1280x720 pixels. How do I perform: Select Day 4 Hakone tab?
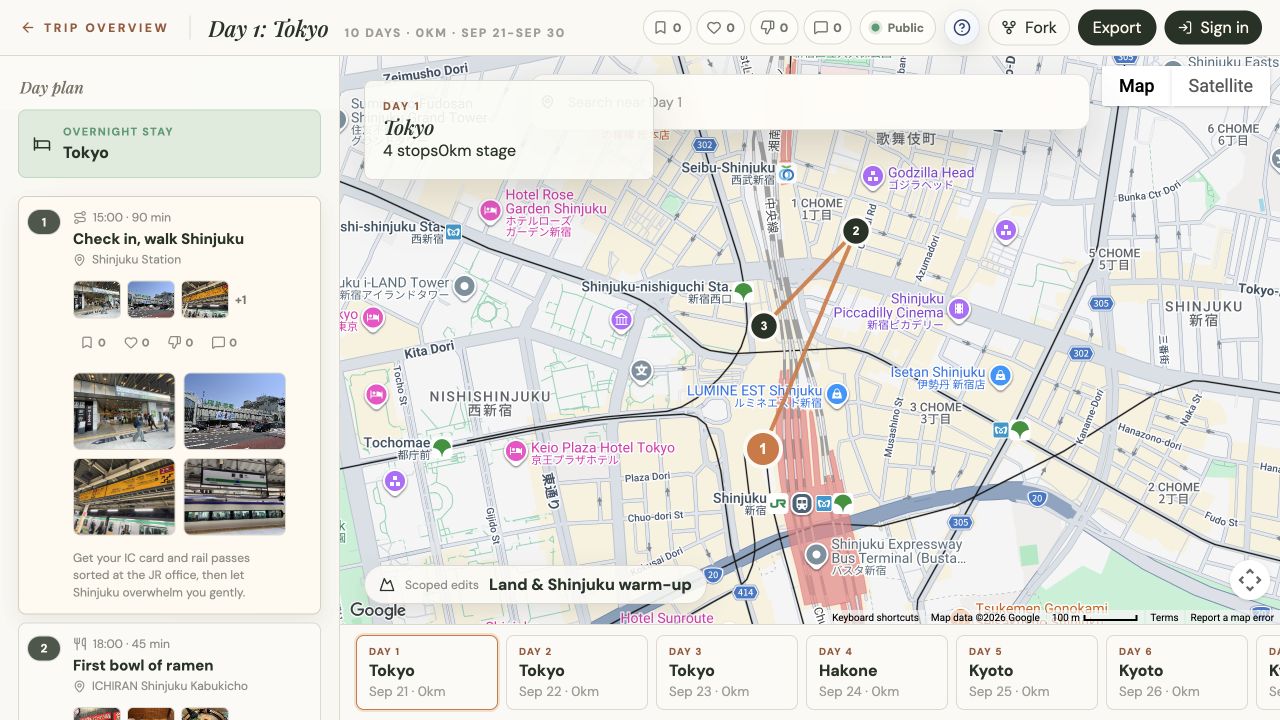pos(877,672)
